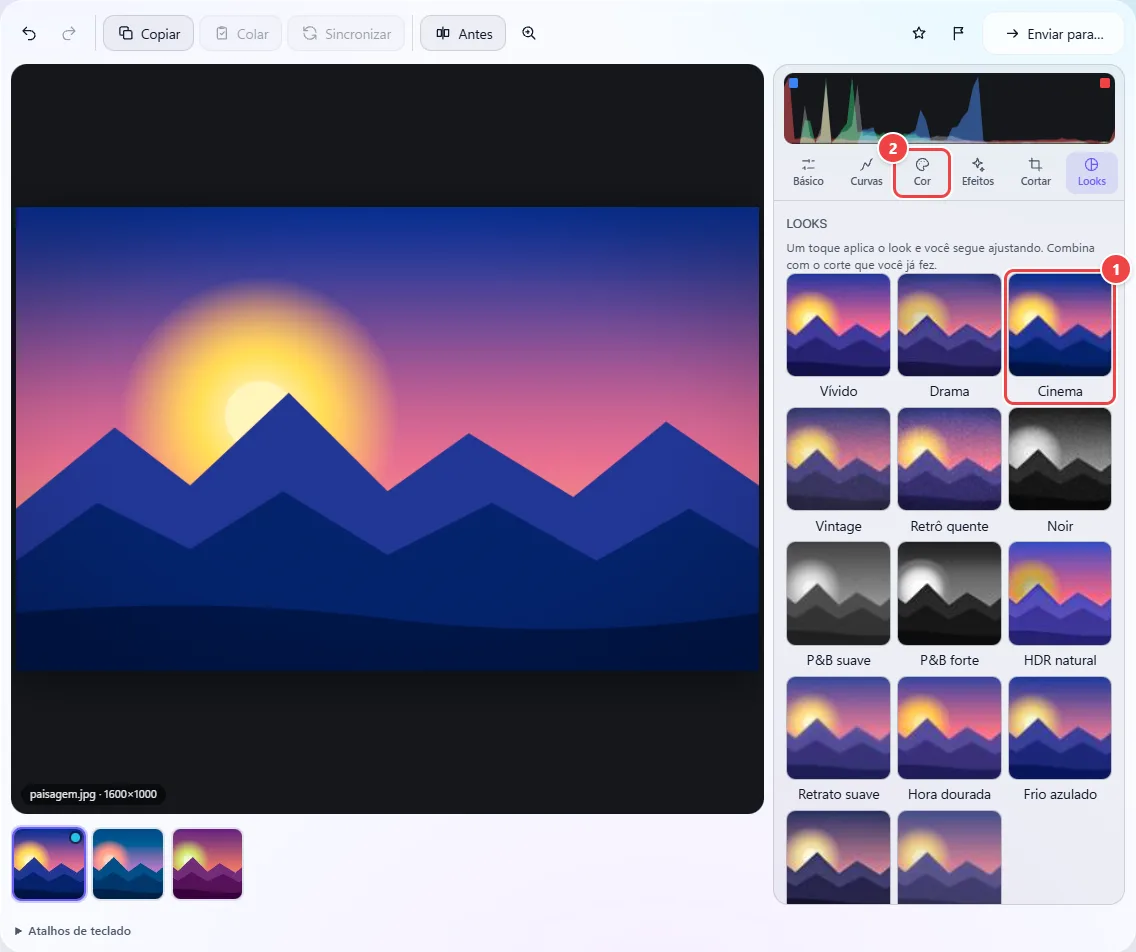Choose the Cinema look preset
1136x952 pixels.
1060,337
